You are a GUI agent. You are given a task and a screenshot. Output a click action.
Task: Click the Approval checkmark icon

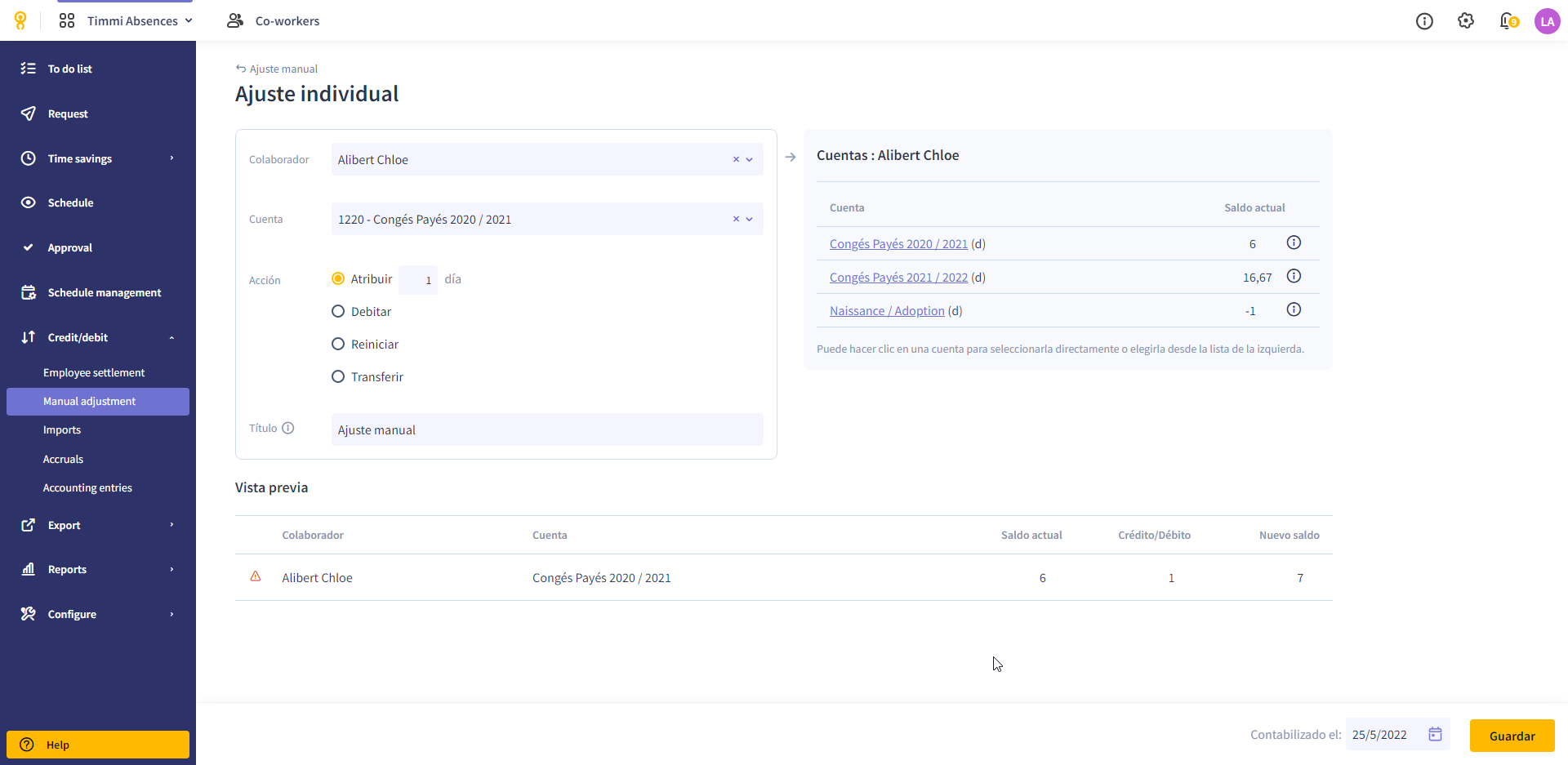[x=28, y=247]
